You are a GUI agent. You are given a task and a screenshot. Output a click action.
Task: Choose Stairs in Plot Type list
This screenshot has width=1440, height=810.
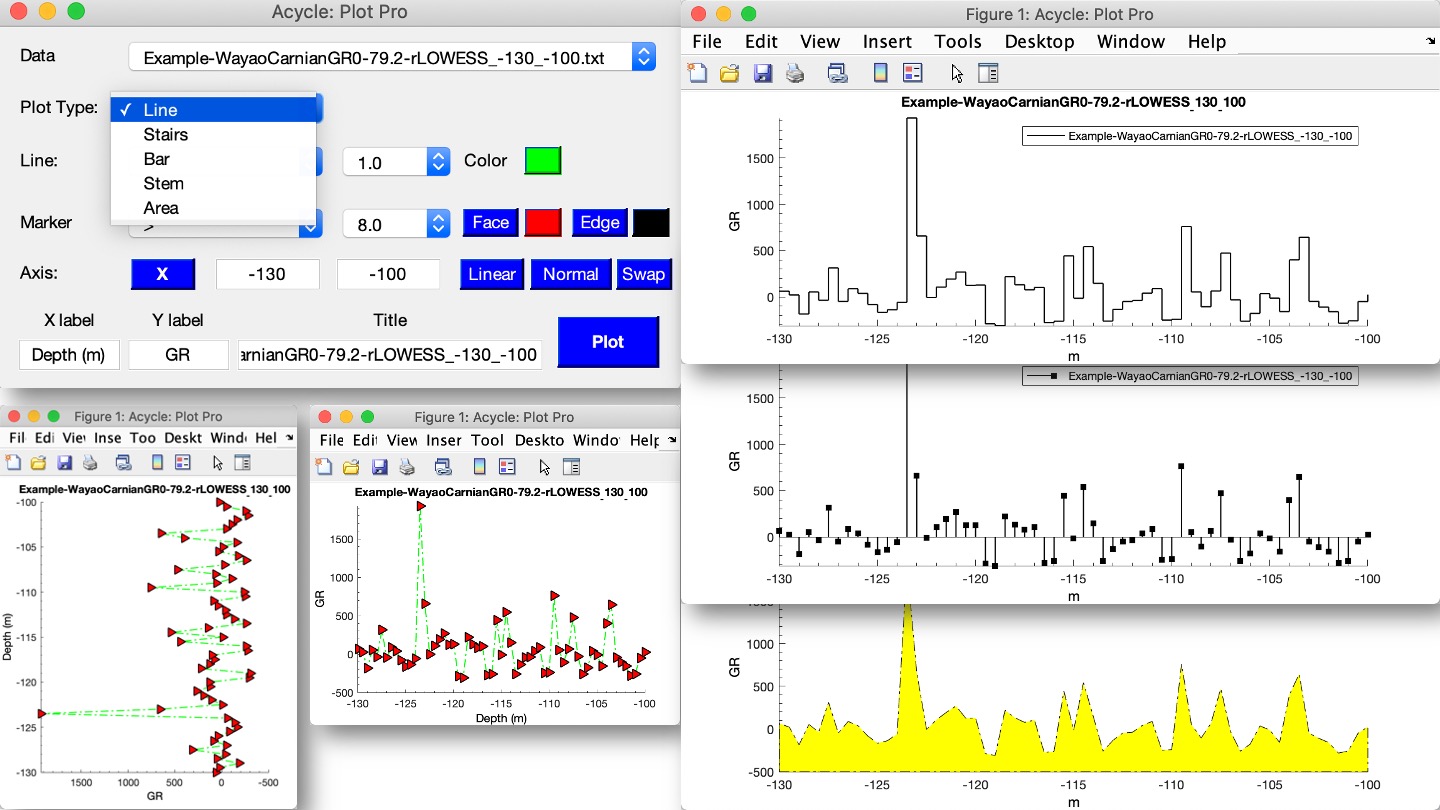click(x=213, y=134)
